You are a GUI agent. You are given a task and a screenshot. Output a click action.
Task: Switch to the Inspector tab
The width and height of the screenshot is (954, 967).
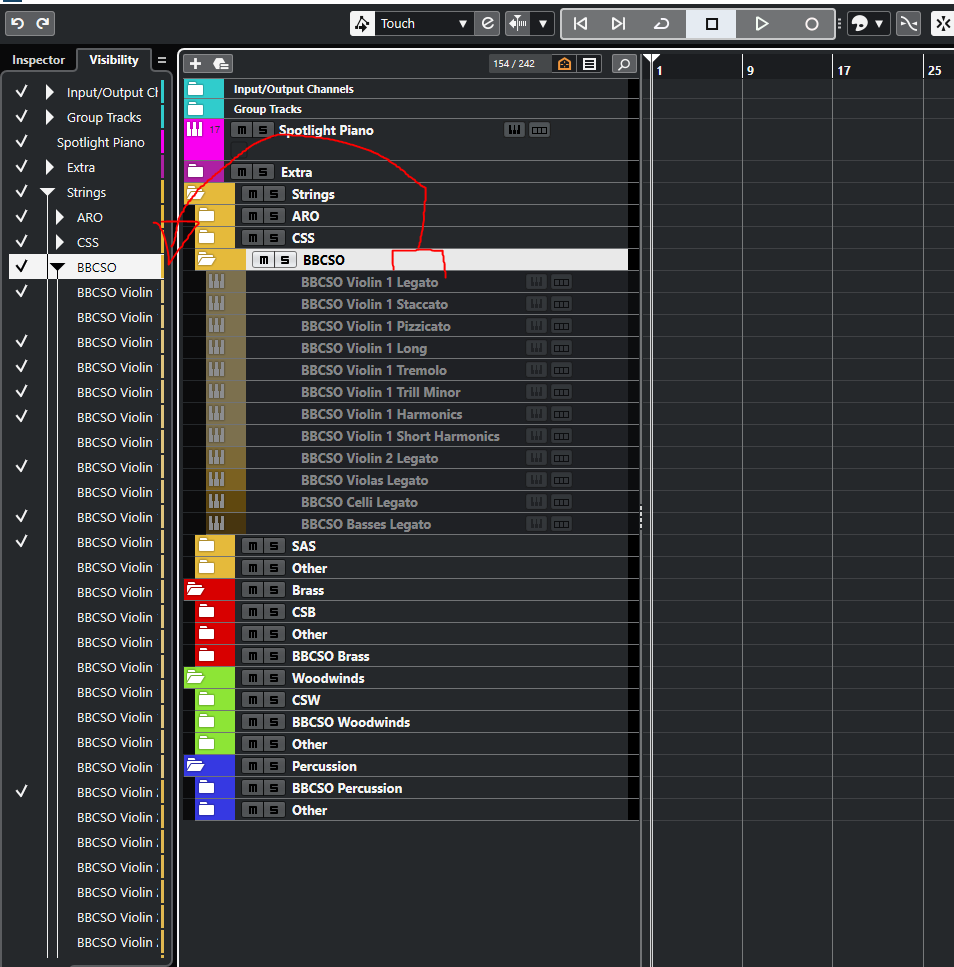[38, 60]
